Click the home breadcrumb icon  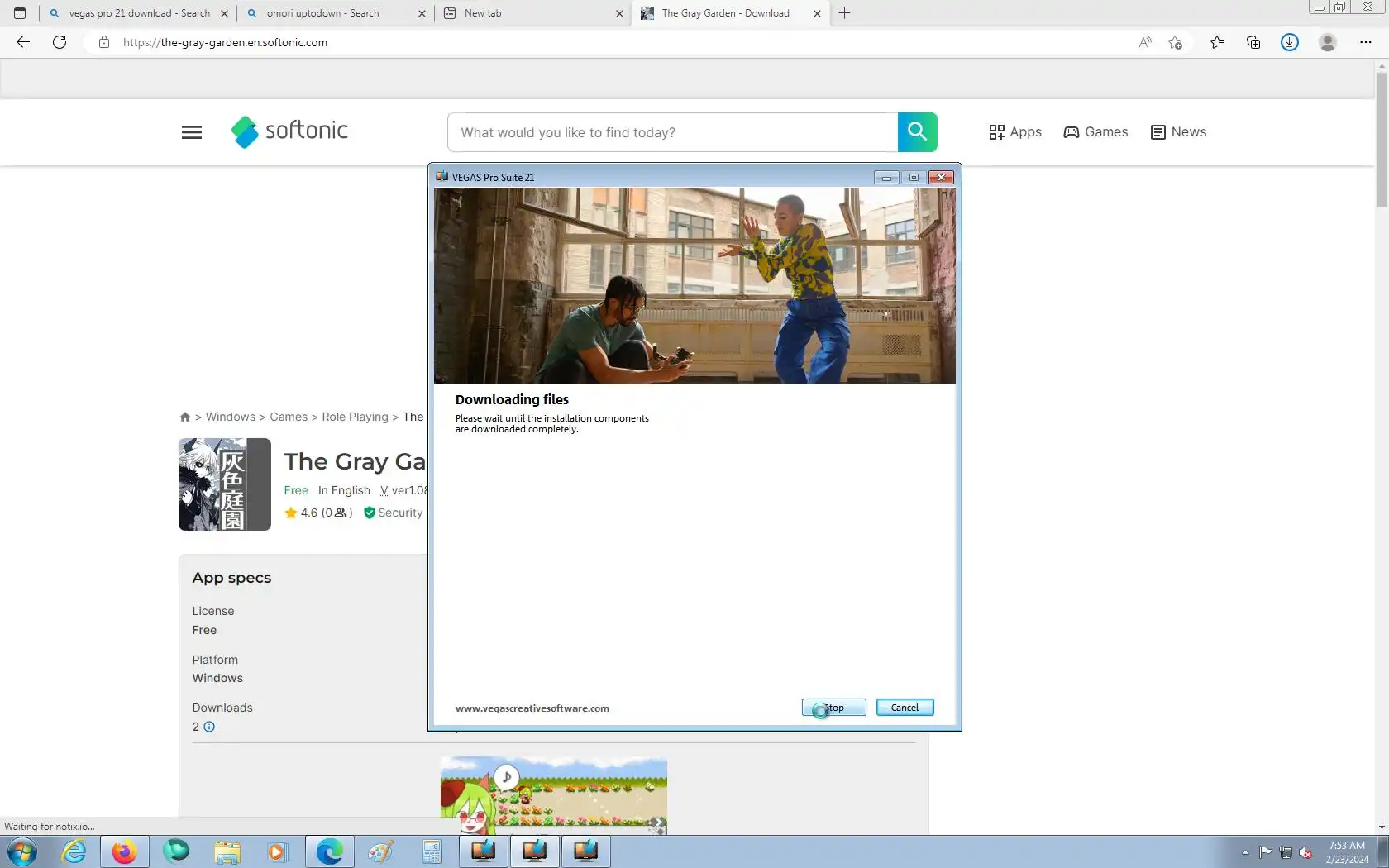point(185,417)
